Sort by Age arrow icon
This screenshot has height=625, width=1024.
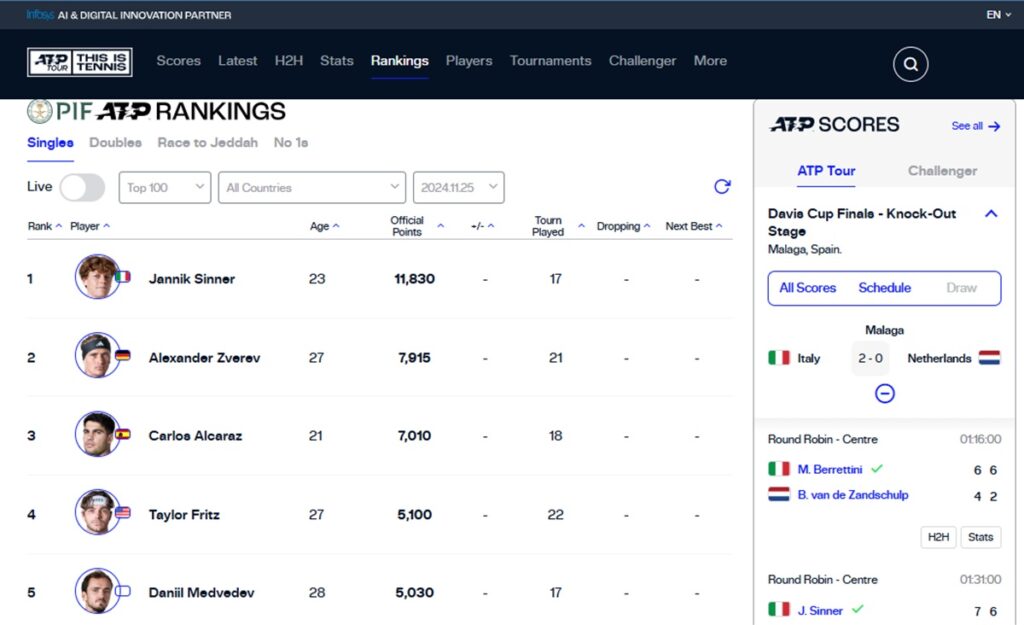pos(336,226)
